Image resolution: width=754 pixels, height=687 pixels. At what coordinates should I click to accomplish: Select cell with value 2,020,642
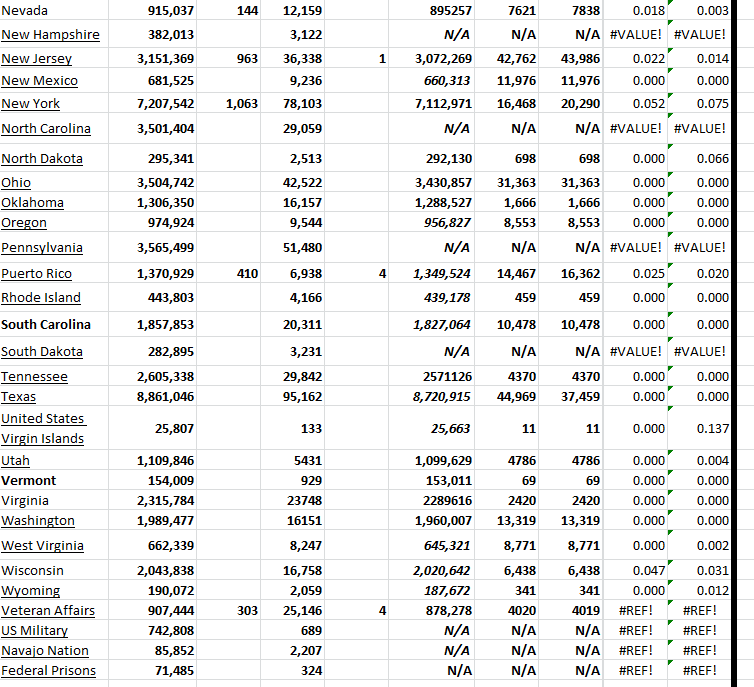pyautogui.click(x=431, y=571)
